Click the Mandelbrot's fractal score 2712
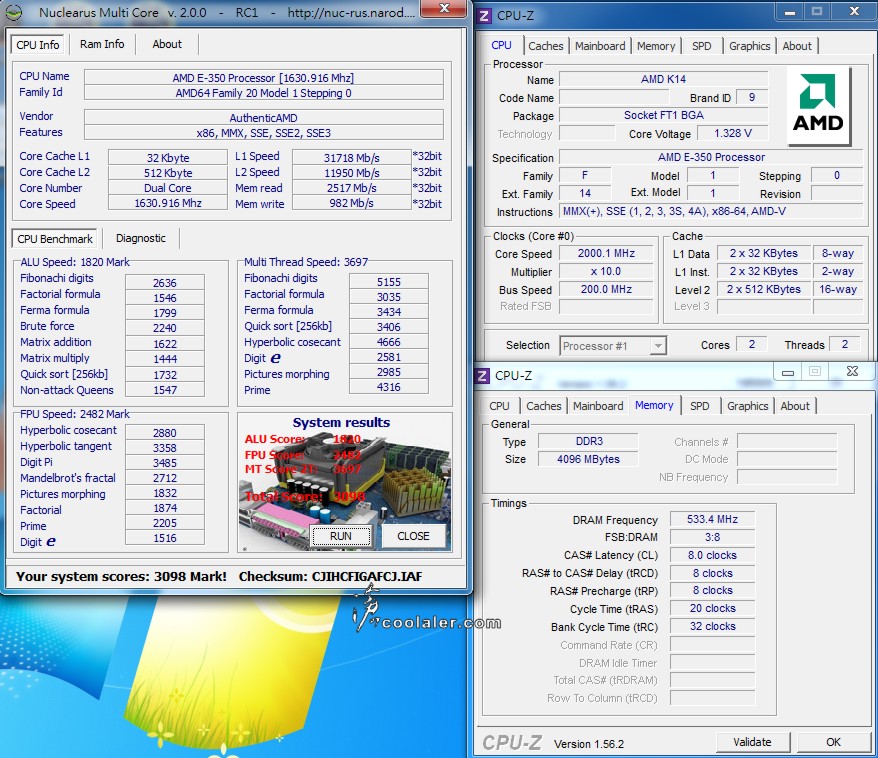This screenshot has width=878, height=758. click(x=165, y=478)
